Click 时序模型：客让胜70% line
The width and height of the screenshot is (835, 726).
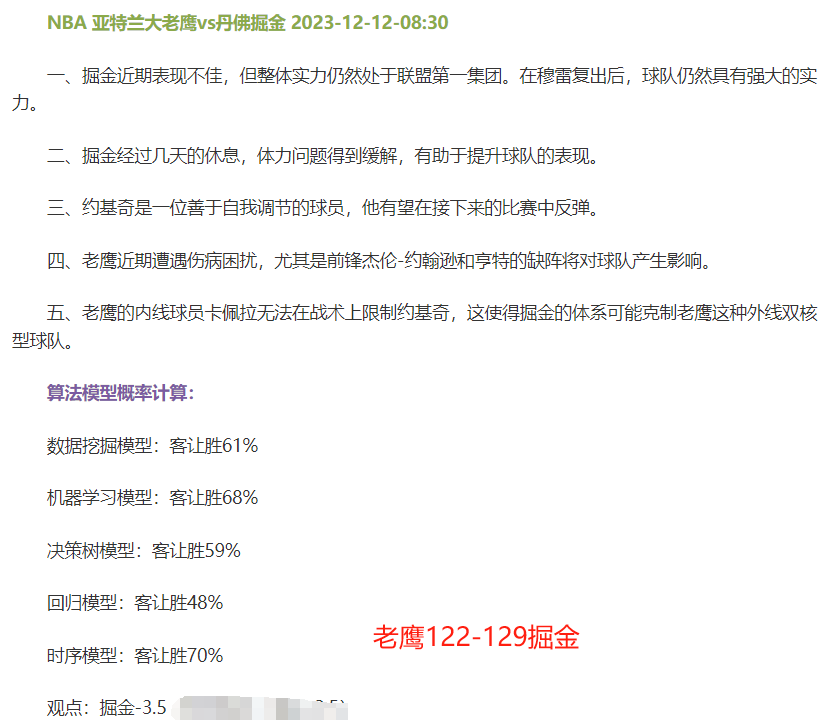[x=135, y=655]
